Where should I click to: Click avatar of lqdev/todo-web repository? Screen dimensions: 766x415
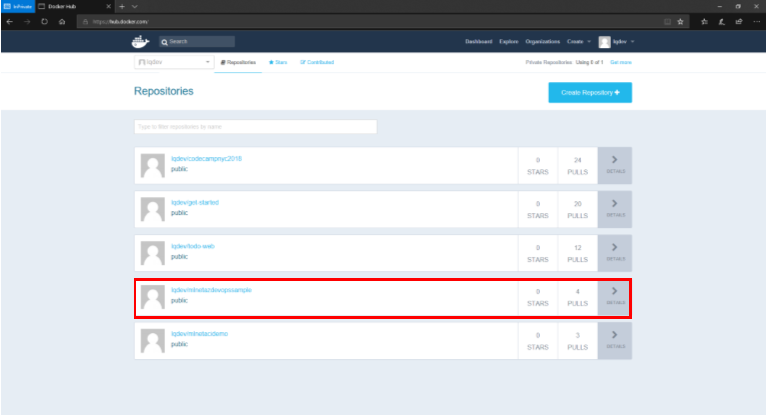point(153,253)
